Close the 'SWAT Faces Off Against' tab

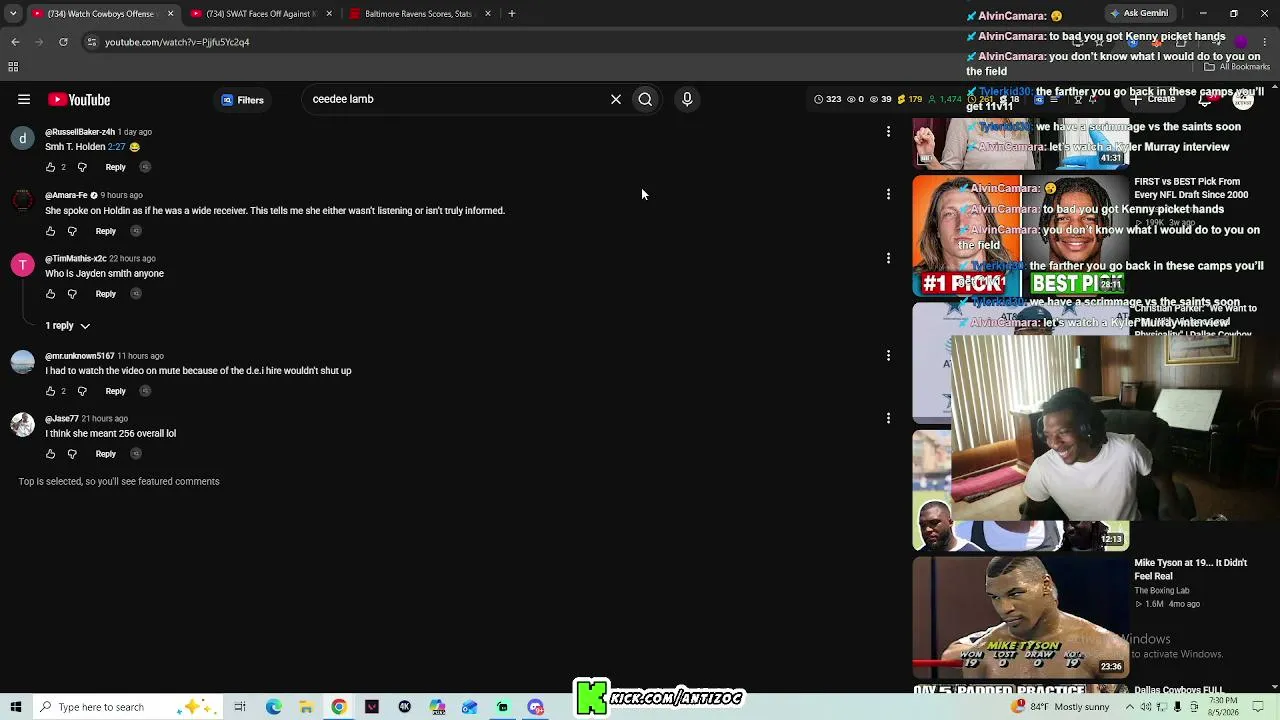(x=329, y=14)
